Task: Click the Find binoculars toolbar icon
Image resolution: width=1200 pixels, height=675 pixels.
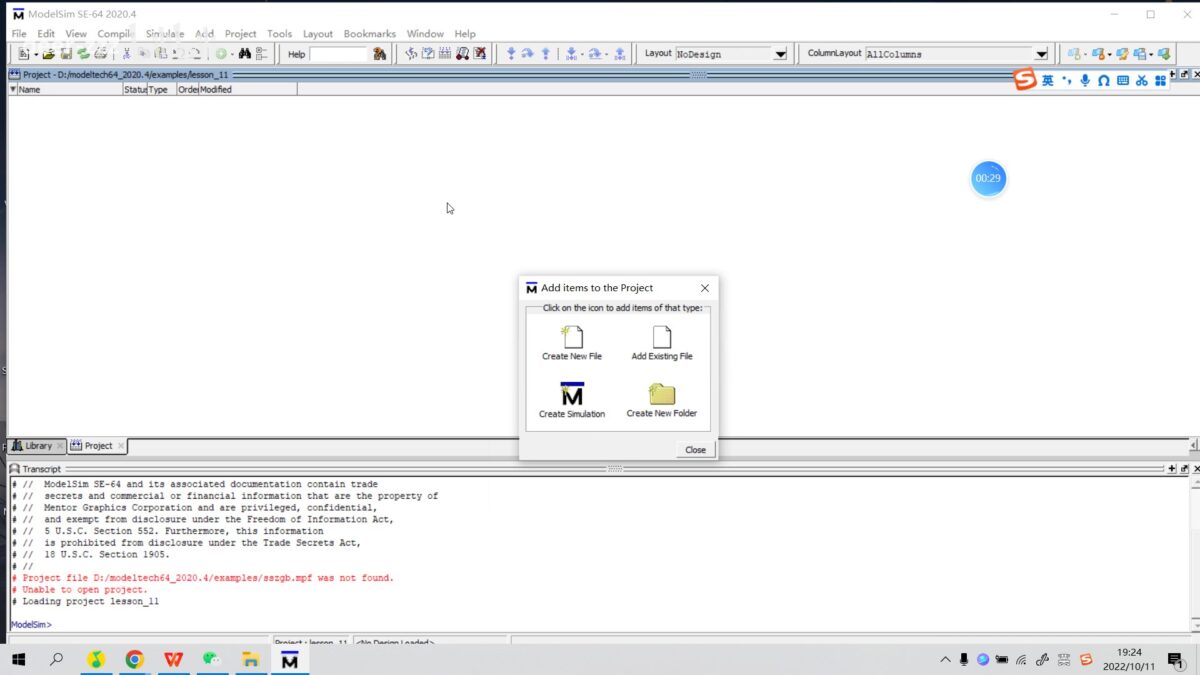Action: [245, 54]
